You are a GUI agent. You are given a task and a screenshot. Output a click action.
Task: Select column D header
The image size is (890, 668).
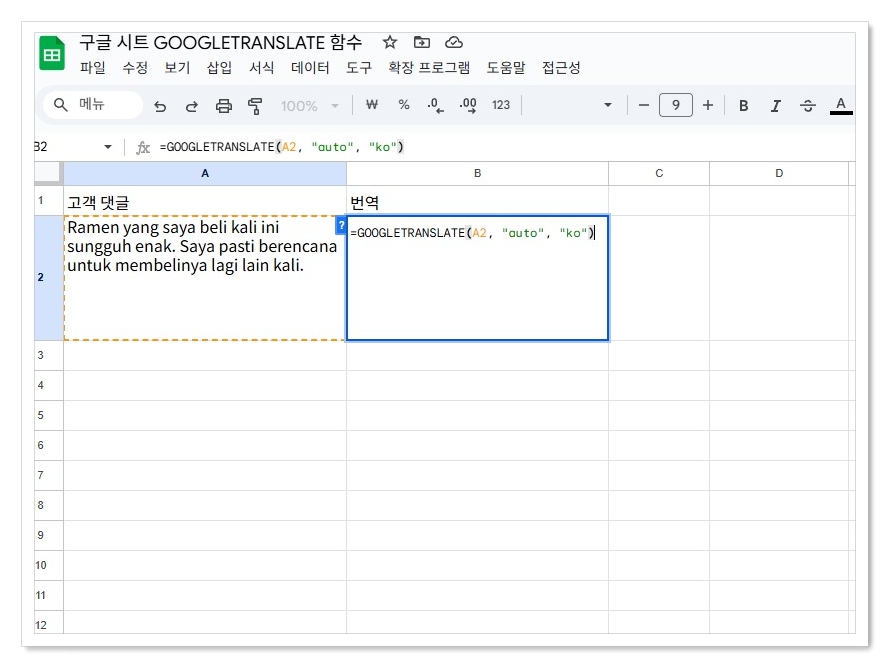[779, 173]
